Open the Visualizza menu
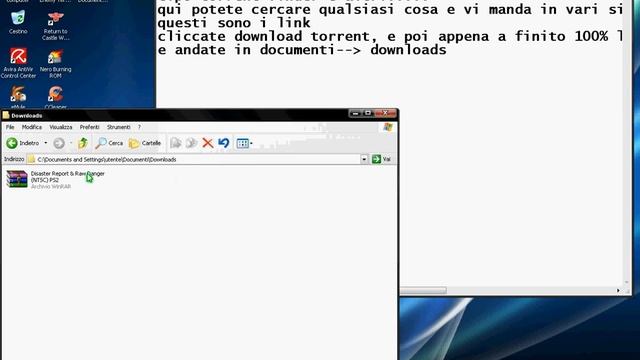This screenshot has width=640, height=360. 61,127
